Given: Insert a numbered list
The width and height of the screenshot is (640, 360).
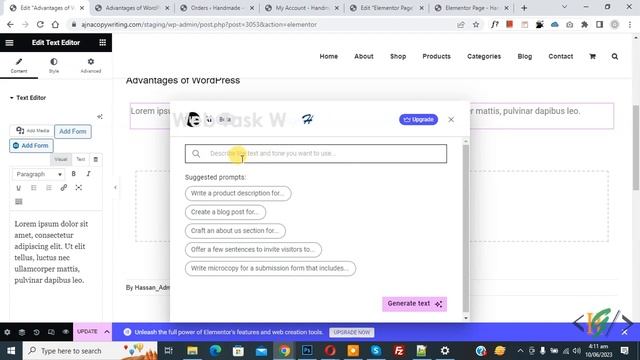Looking at the screenshot, I should [49, 188].
